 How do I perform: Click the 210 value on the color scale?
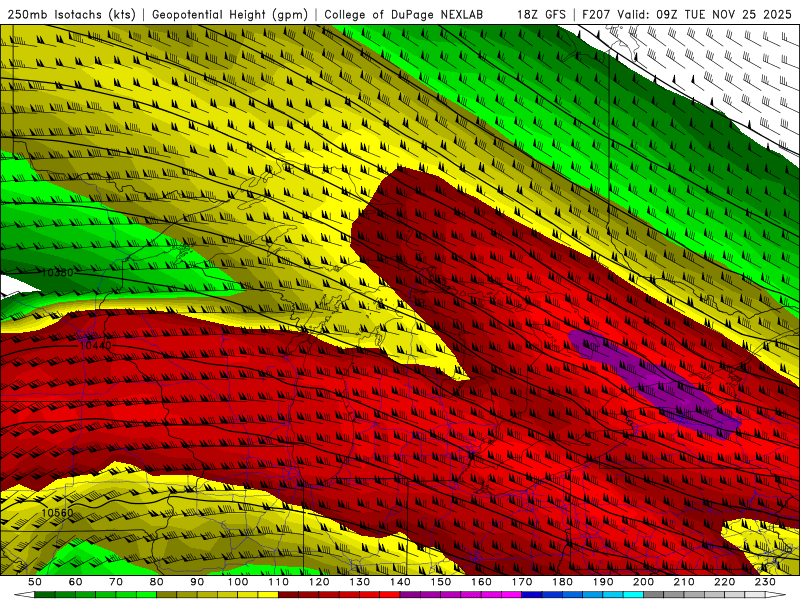coord(684,582)
